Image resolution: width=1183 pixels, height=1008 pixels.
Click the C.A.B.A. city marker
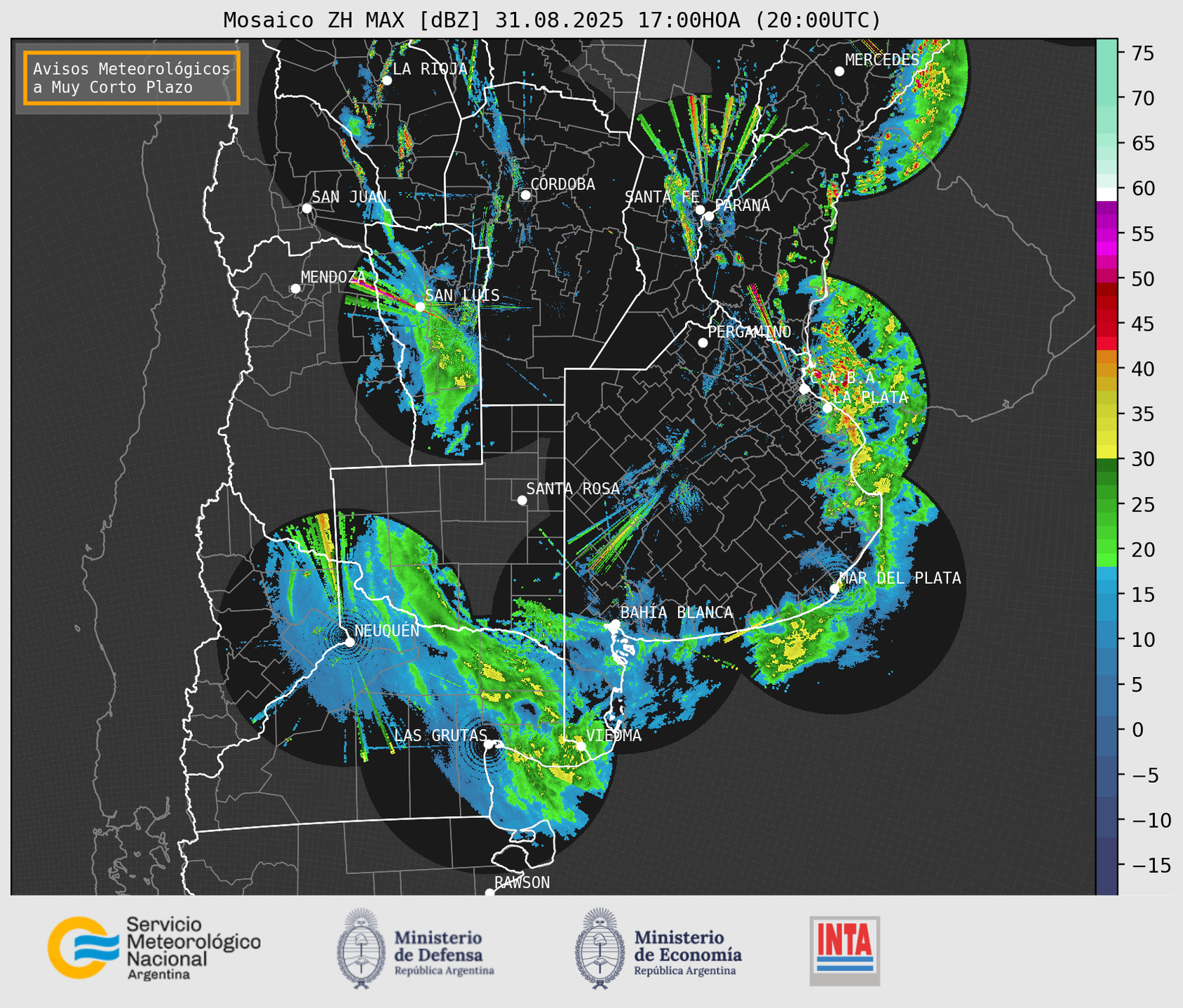tap(805, 389)
